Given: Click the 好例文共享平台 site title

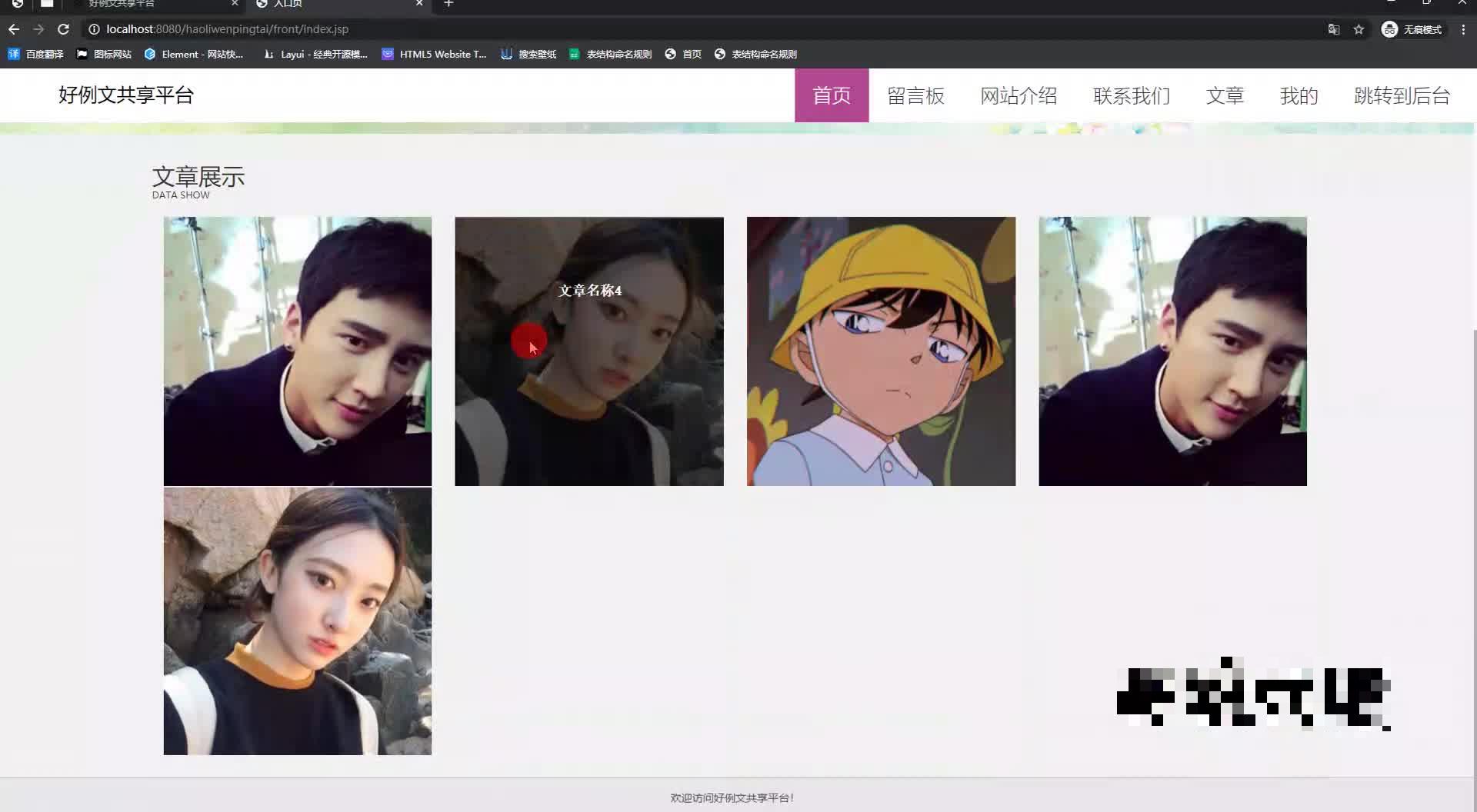Looking at the screenshot, I should click(126, 95).
